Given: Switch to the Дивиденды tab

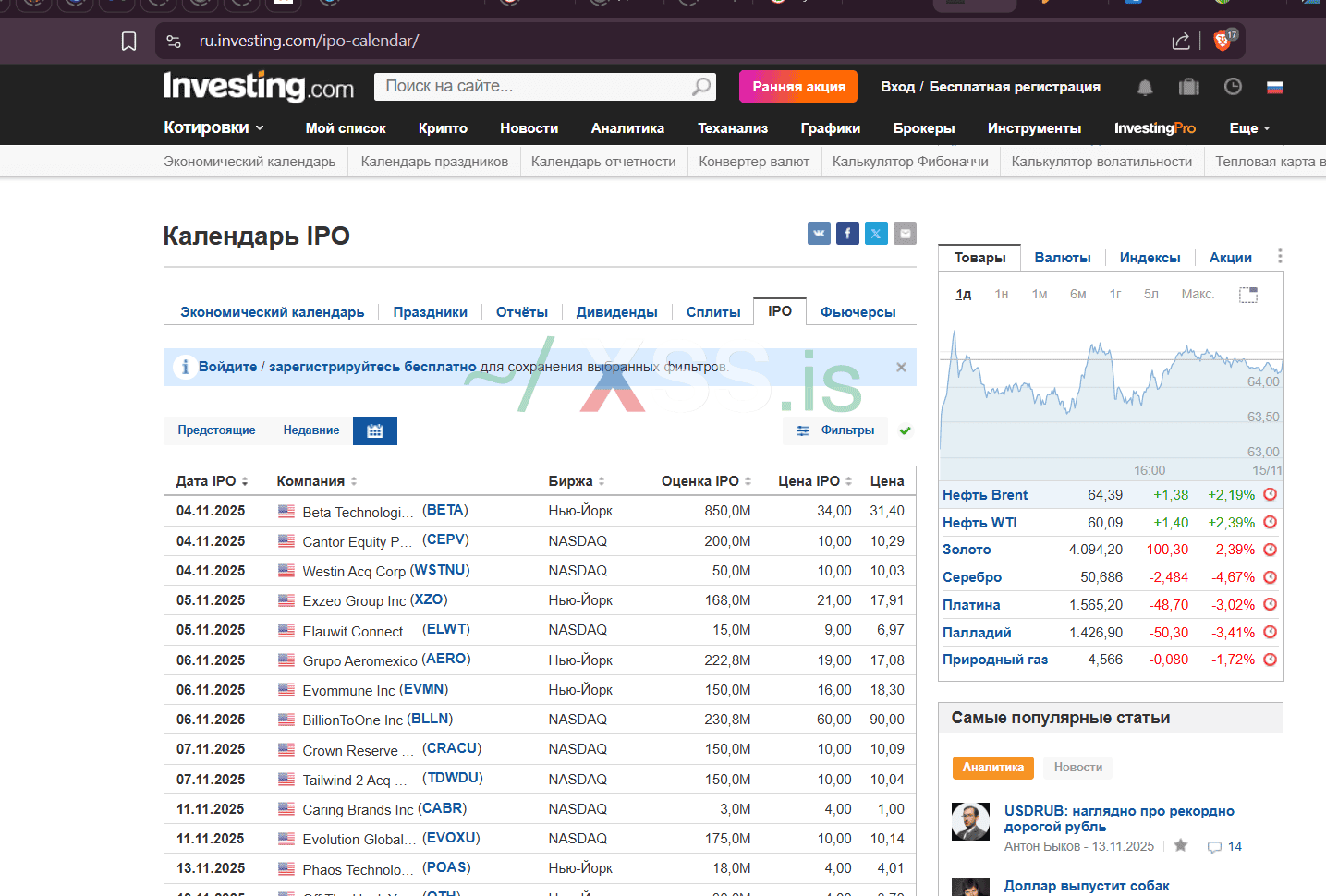Looking at the screenshot, I should 616,312.
